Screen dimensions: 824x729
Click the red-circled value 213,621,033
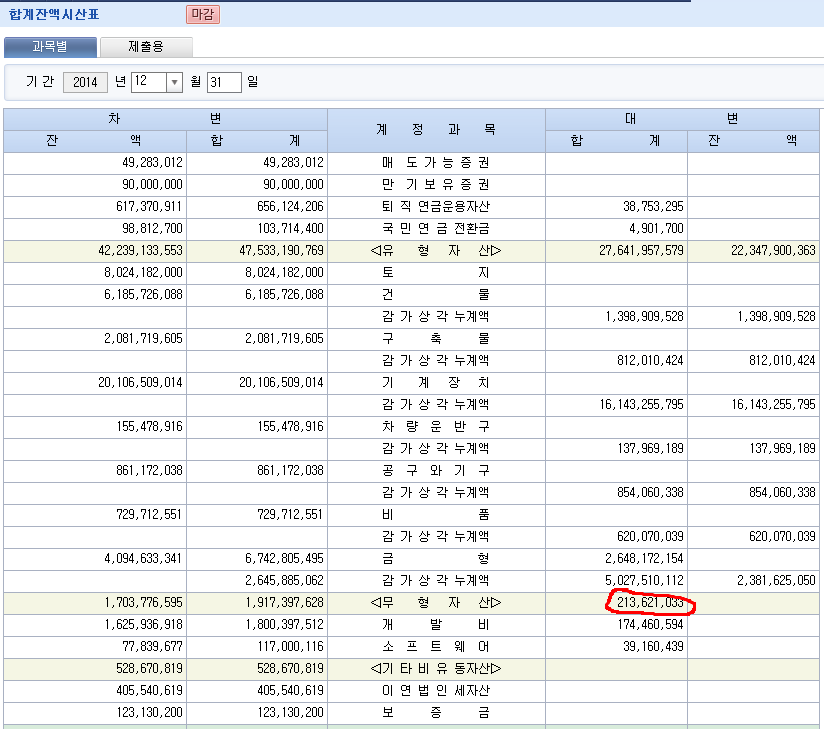650,603
